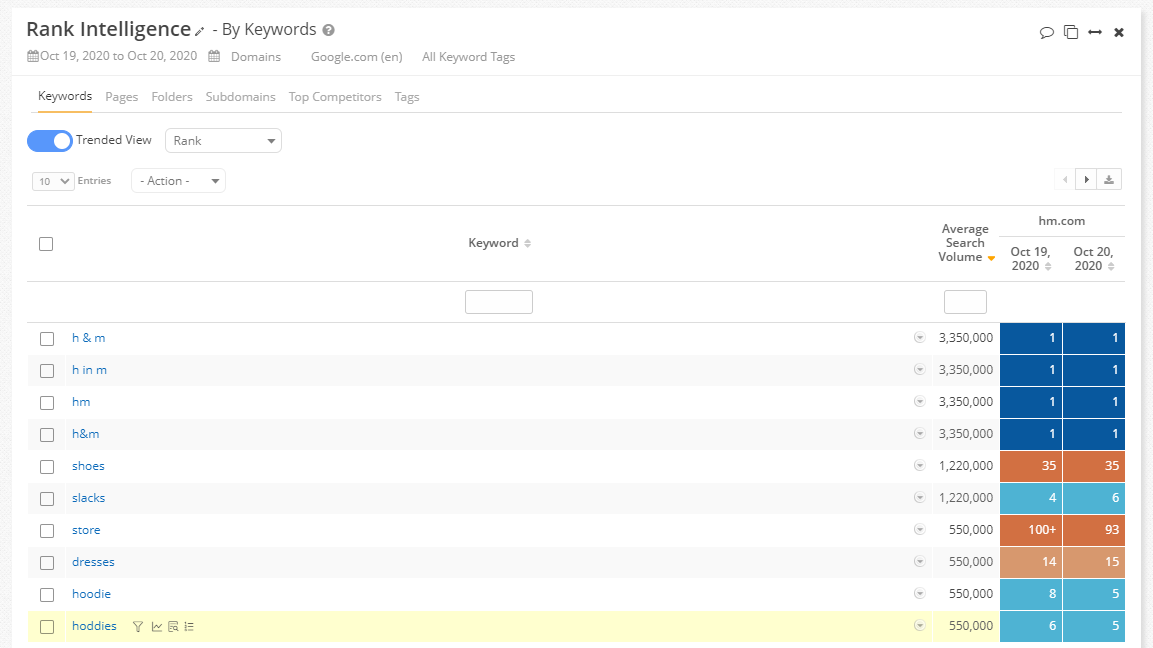
Task: Open the Action dropdown
Action: tap(179, 181)
